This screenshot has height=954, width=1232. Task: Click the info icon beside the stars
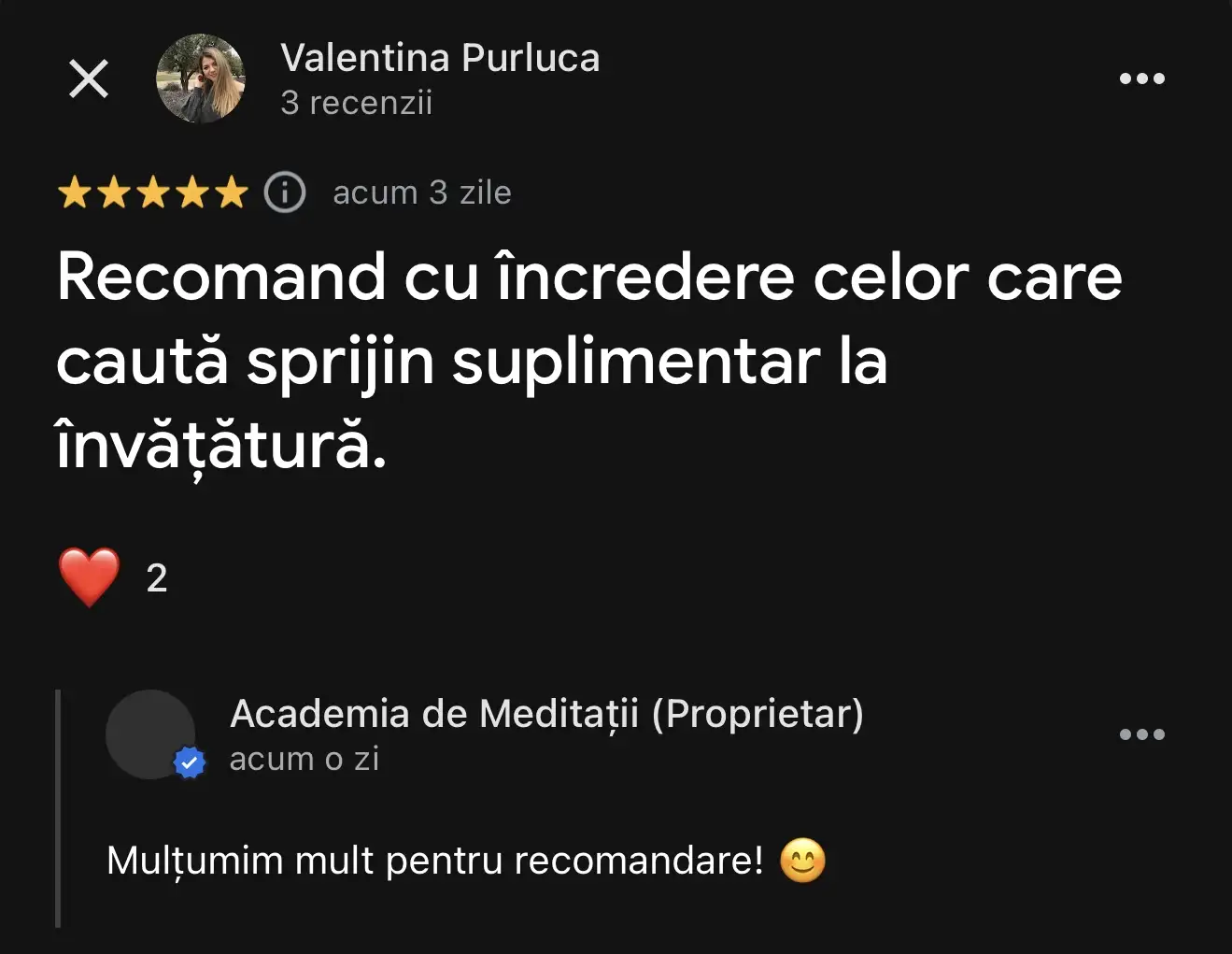285,192
